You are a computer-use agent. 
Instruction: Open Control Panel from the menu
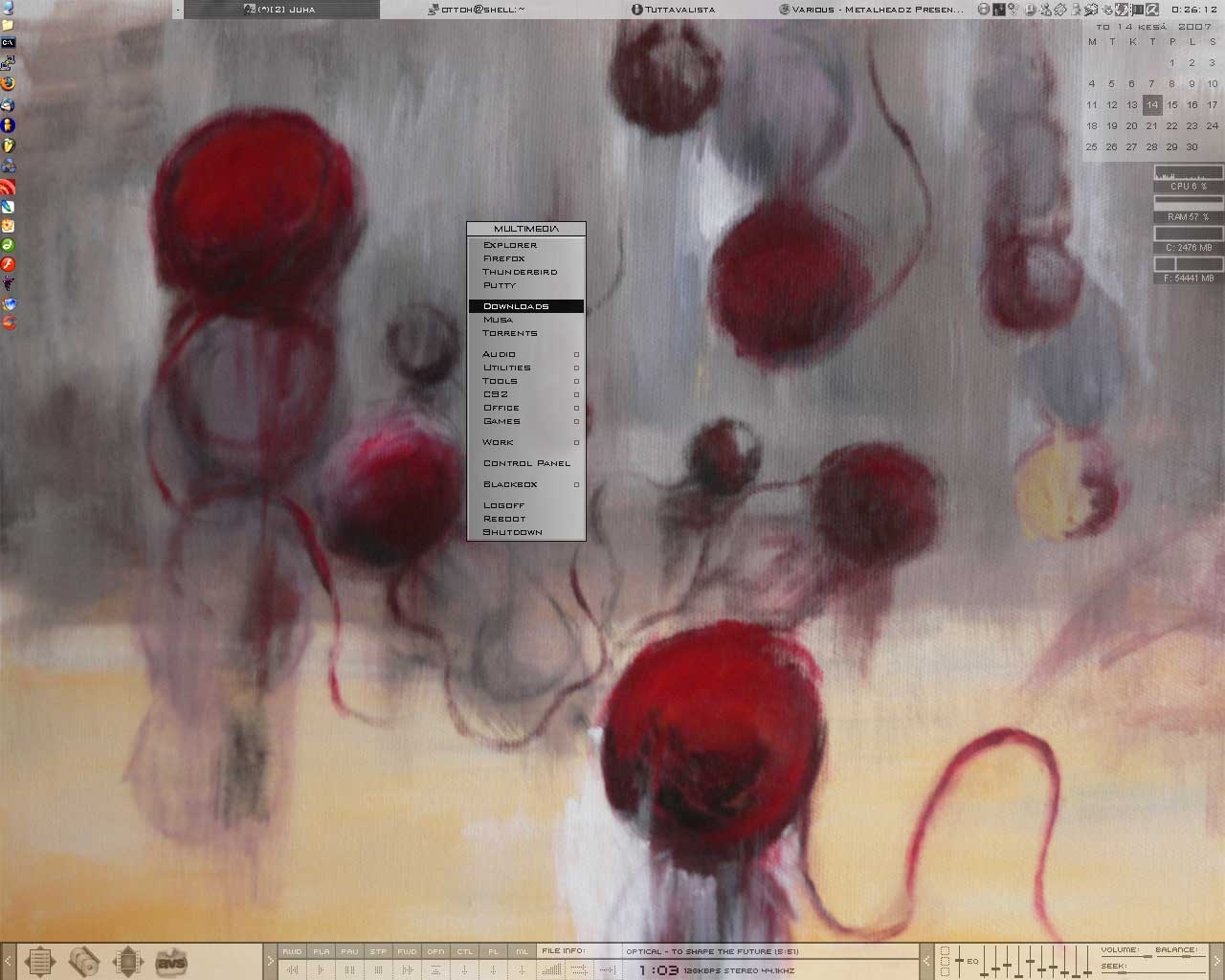526,463
